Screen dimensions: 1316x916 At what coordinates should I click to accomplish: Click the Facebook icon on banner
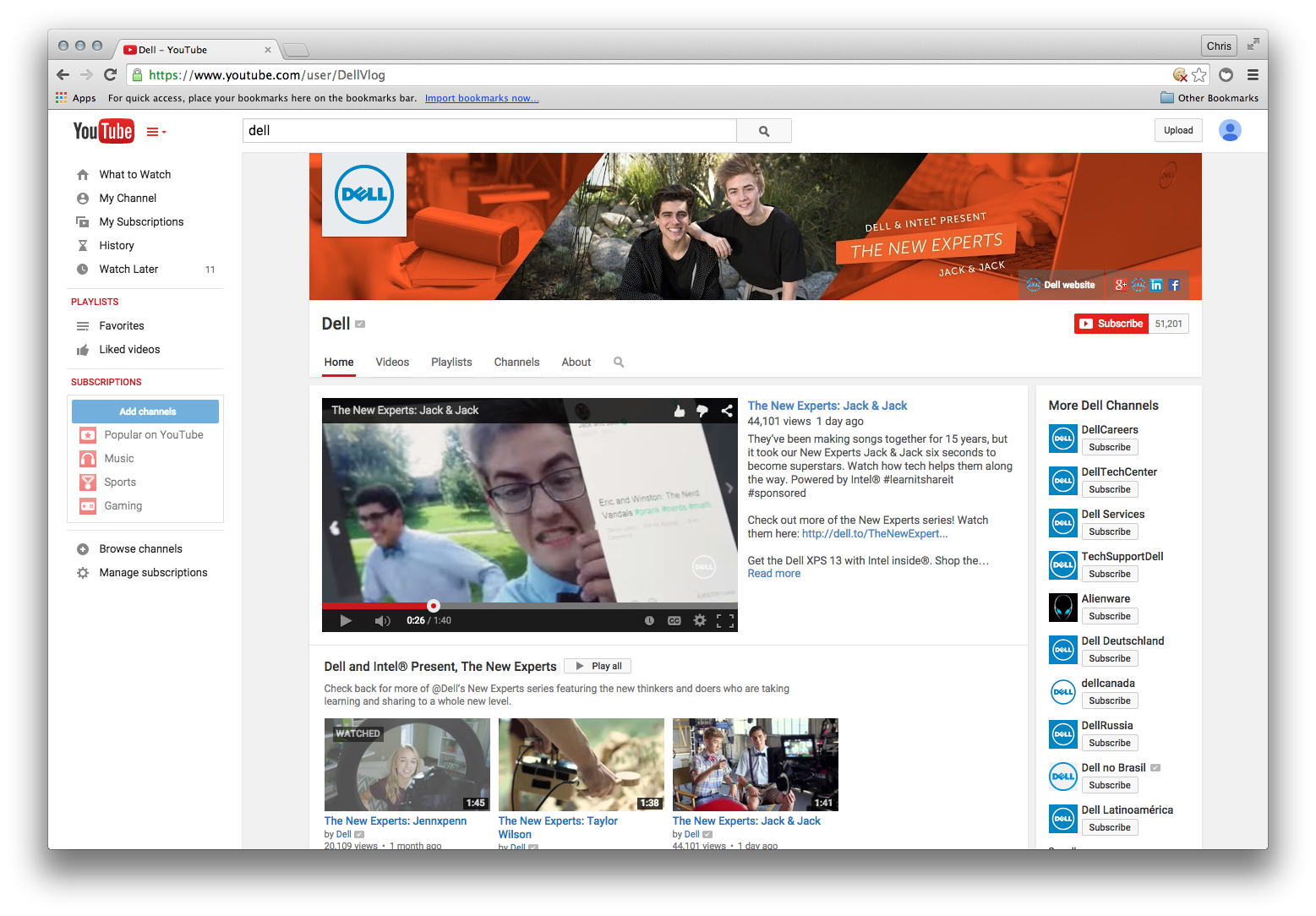pyautogui.click(x=1174, y=285)
